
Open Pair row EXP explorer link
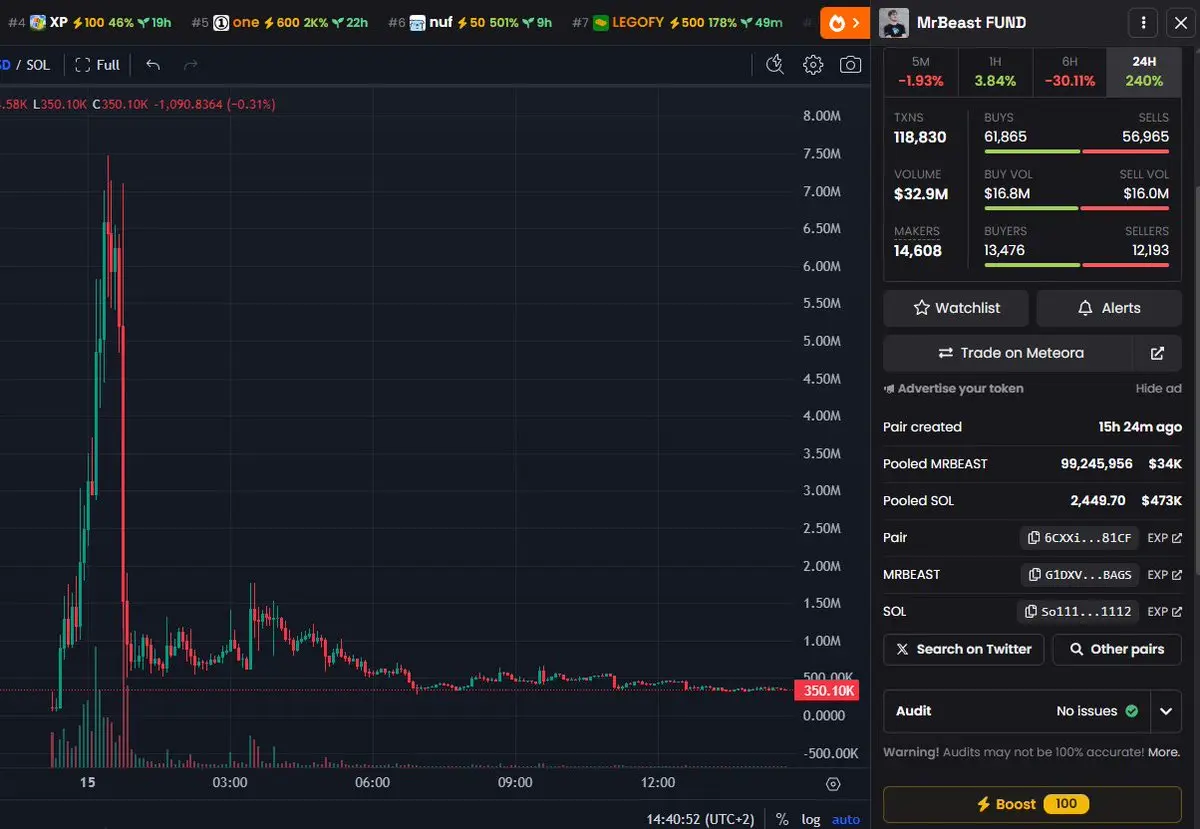[1164, 538]
